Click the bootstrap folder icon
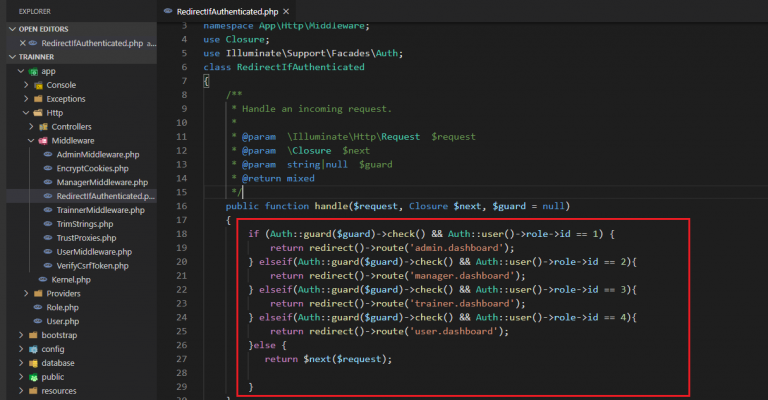This screenshot has width=768, height=400. coord(33,335)
